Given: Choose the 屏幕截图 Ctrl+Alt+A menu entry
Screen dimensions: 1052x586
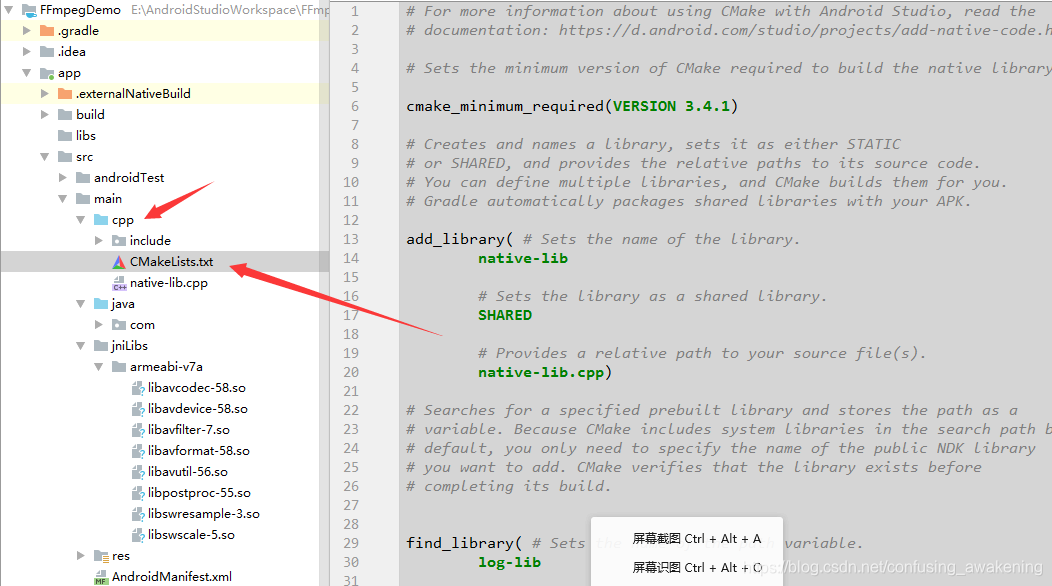Looking at the screenshot, I should tap(696, 539).
